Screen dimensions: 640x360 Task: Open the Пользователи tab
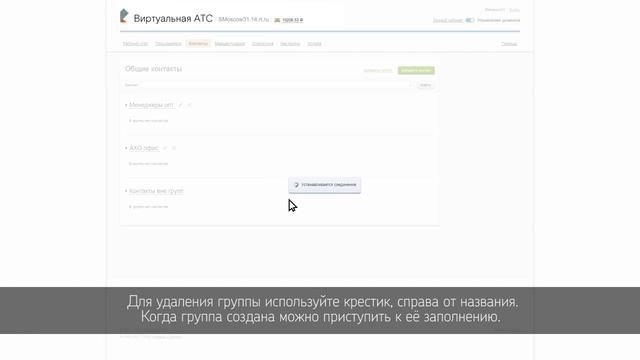click(168, 44)
